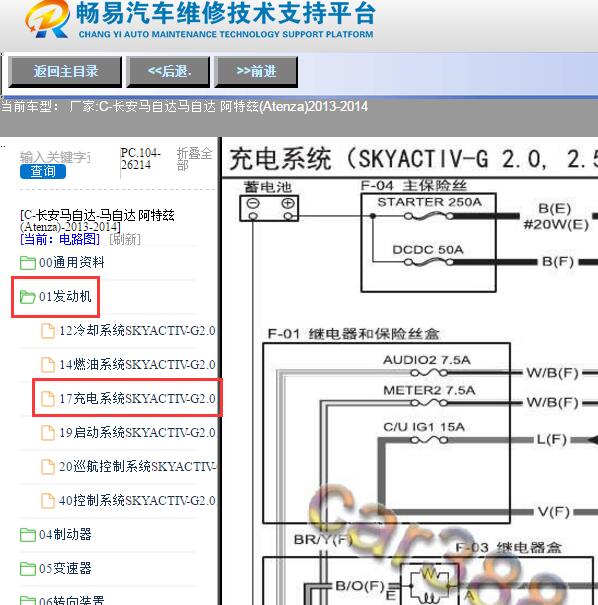598x605 pixels.
Task: Open 17充电系统SKYACTIV-G2.0 diagram entry
Action: tap(137, 399)
